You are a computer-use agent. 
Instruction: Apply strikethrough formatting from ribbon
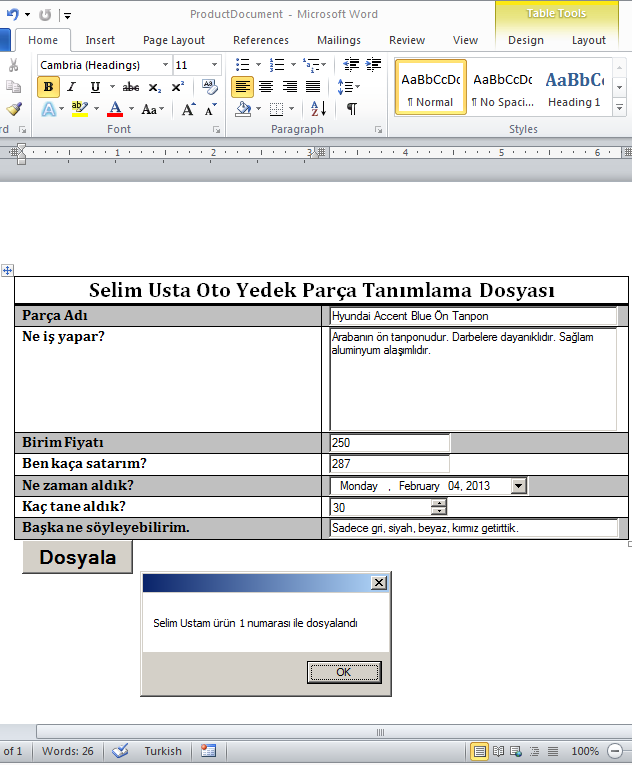[130, 87]
